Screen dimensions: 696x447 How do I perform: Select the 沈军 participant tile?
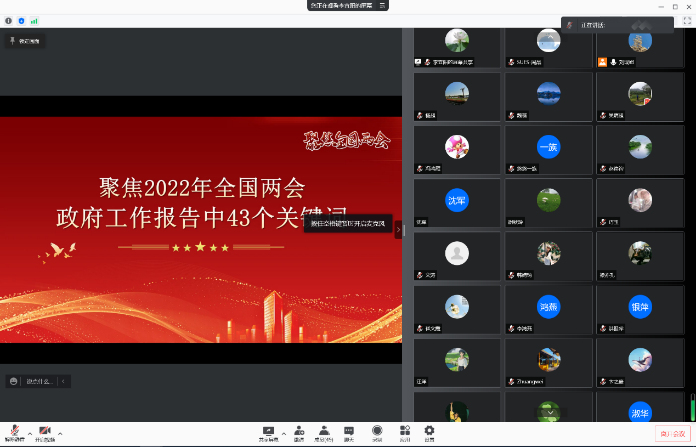tap(457, 201)
